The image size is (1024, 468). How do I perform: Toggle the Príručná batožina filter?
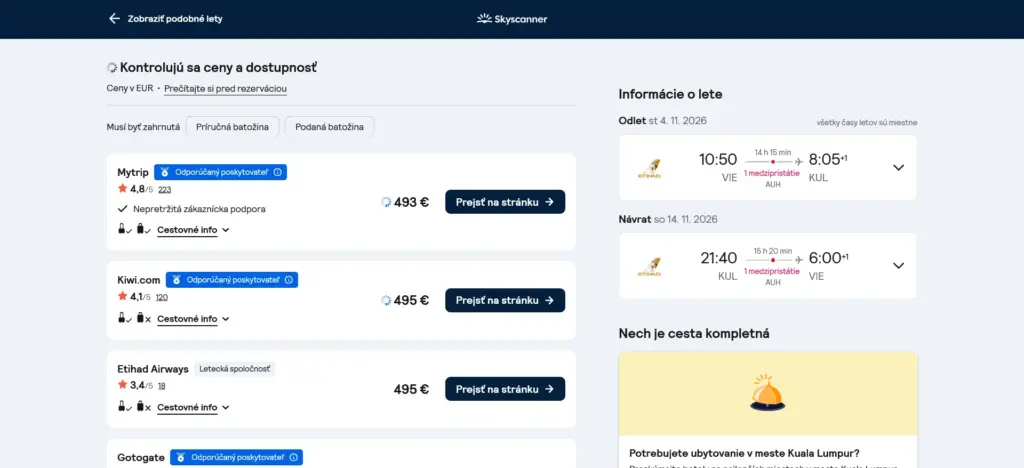click(x=232, y=127)
